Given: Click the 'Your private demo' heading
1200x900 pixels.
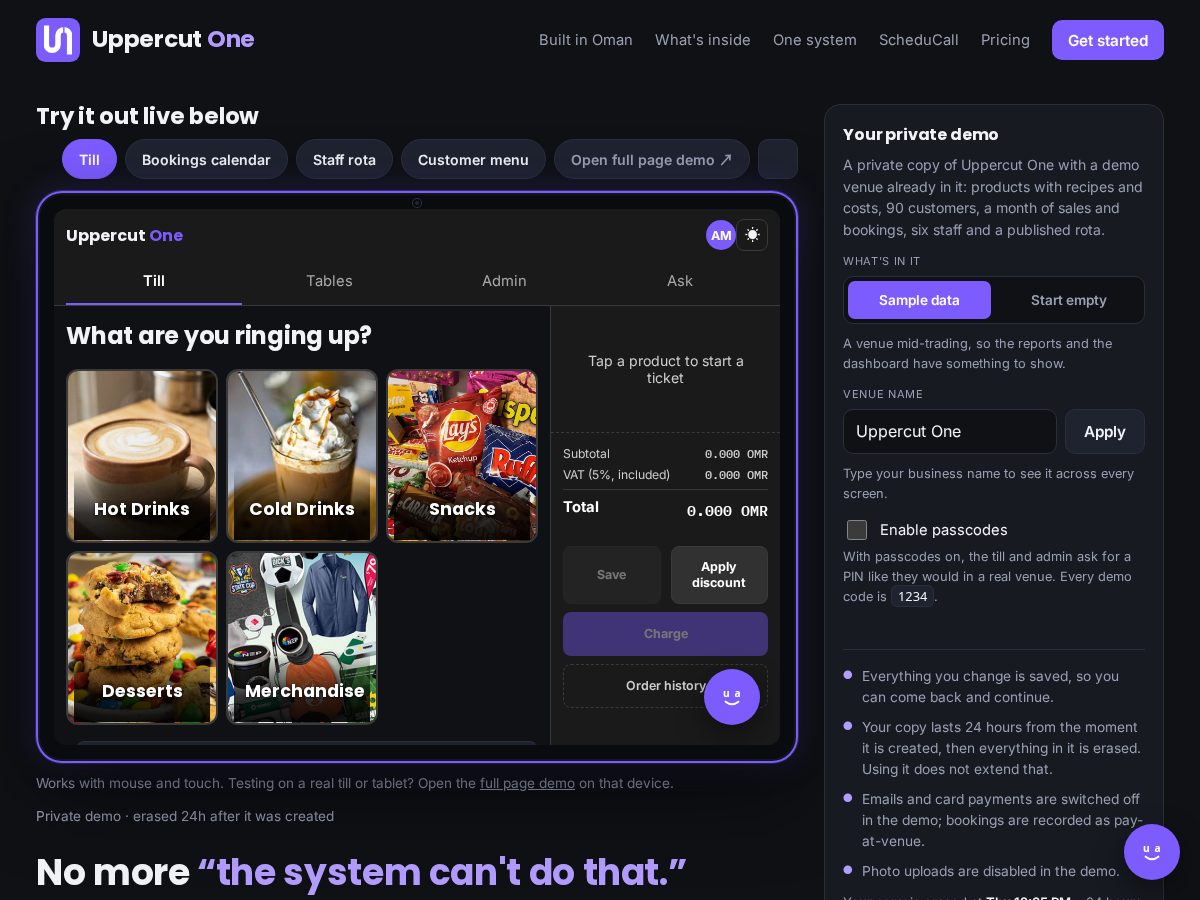Looking at the screenshot, I should click(x=921, y=134).
